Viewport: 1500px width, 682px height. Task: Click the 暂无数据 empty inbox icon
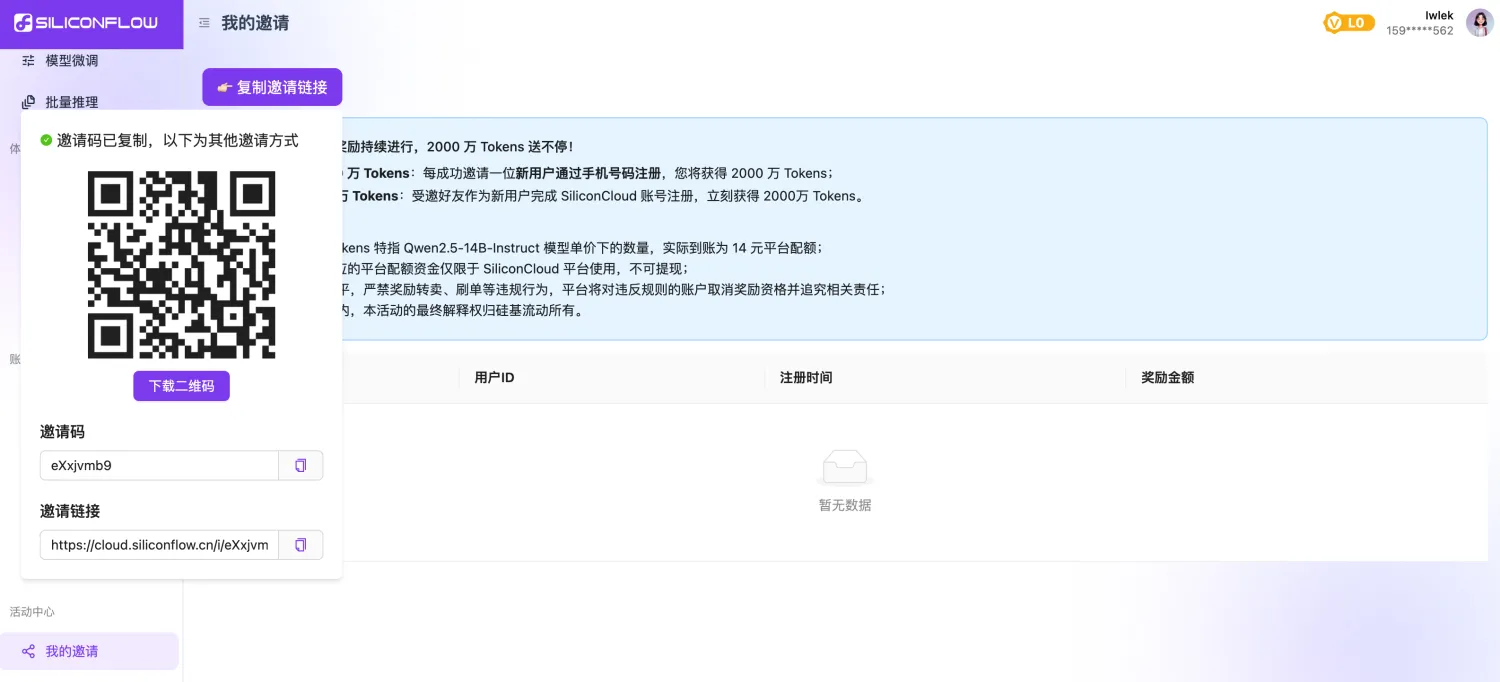coord(845,467)
